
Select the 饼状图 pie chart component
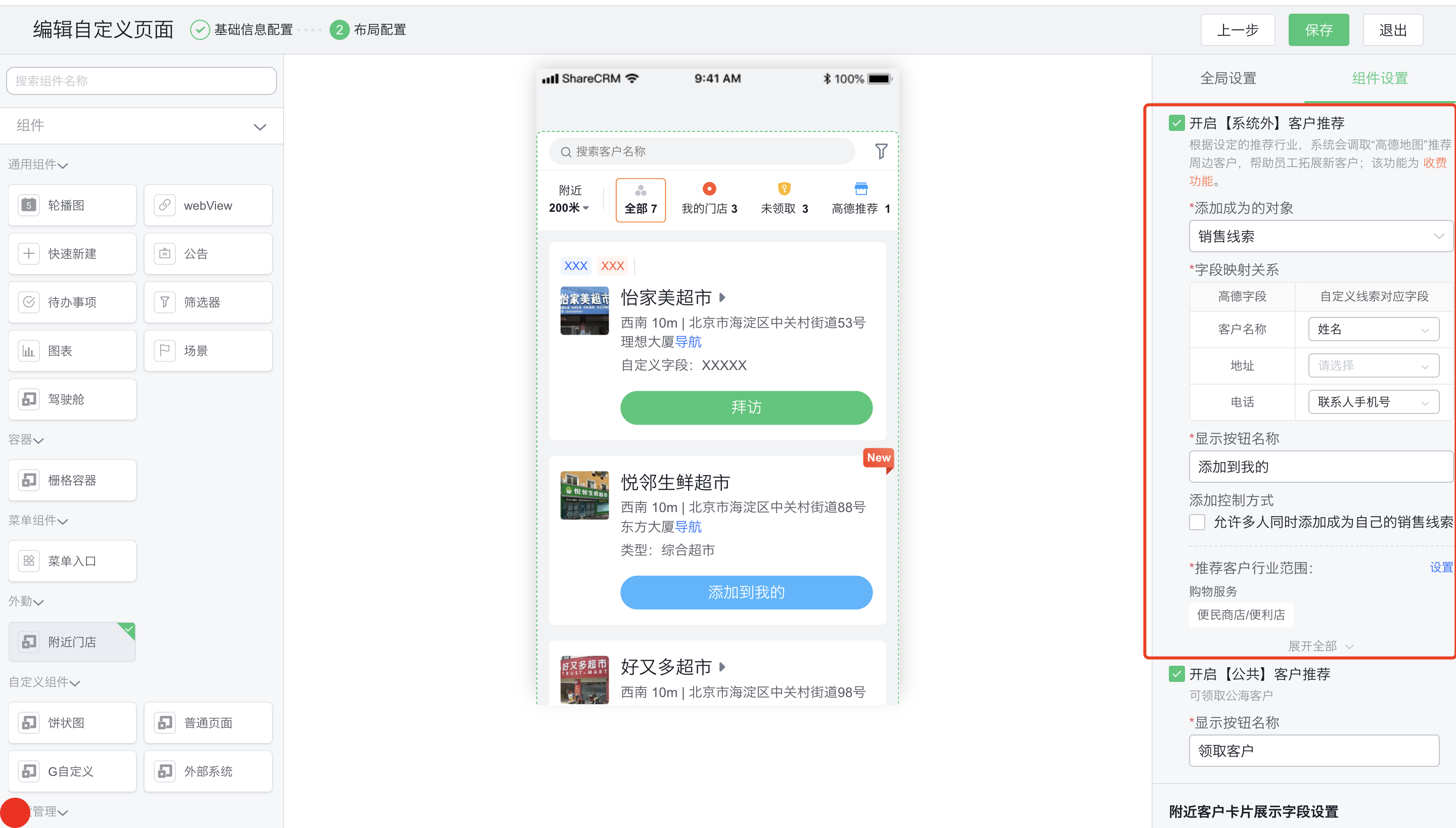[x=72, y=722]
